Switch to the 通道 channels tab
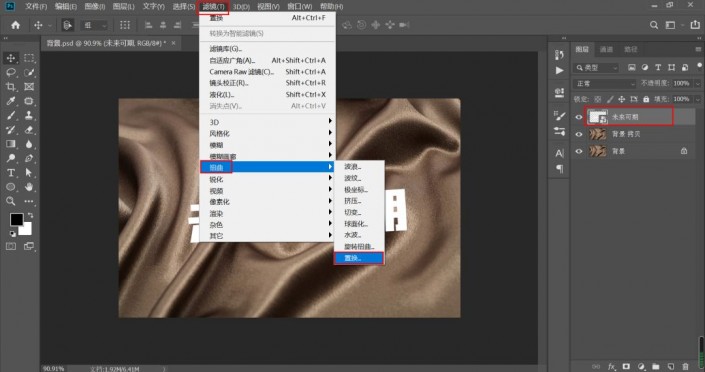The width and height of the screenshot is (705, 372). [x=607, y=49]
